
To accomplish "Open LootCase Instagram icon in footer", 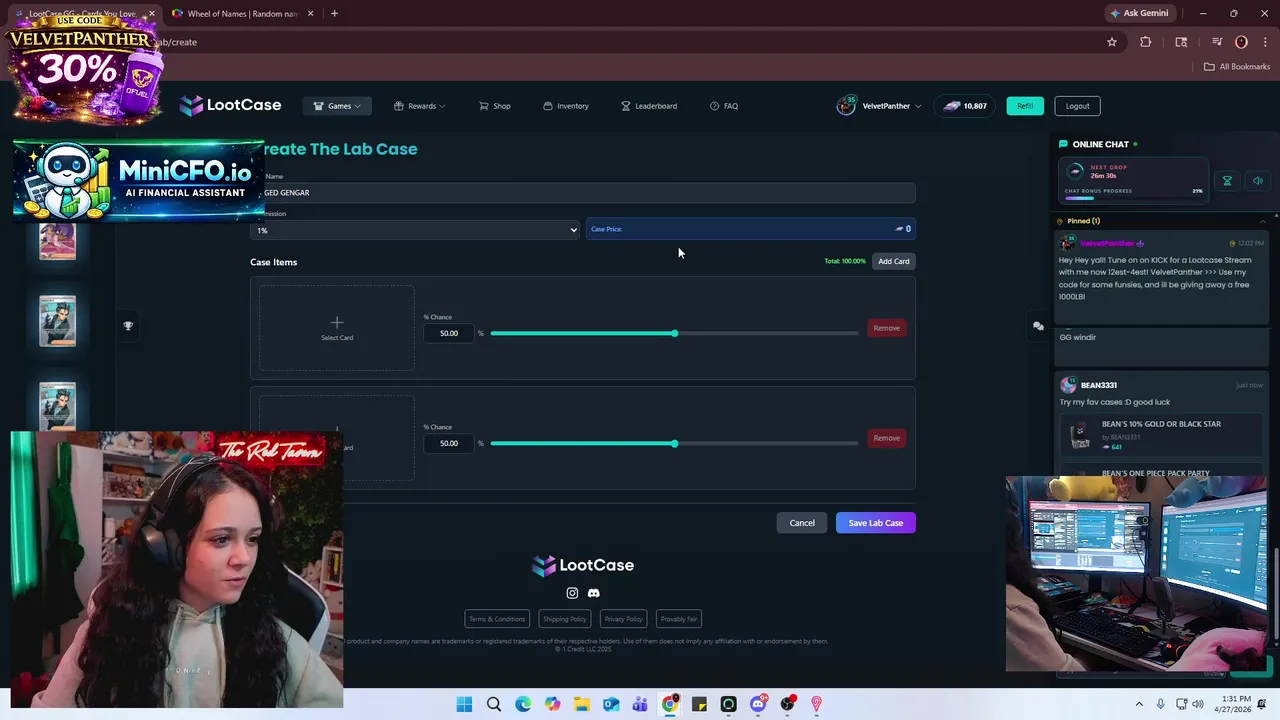I will pos(572,593).
